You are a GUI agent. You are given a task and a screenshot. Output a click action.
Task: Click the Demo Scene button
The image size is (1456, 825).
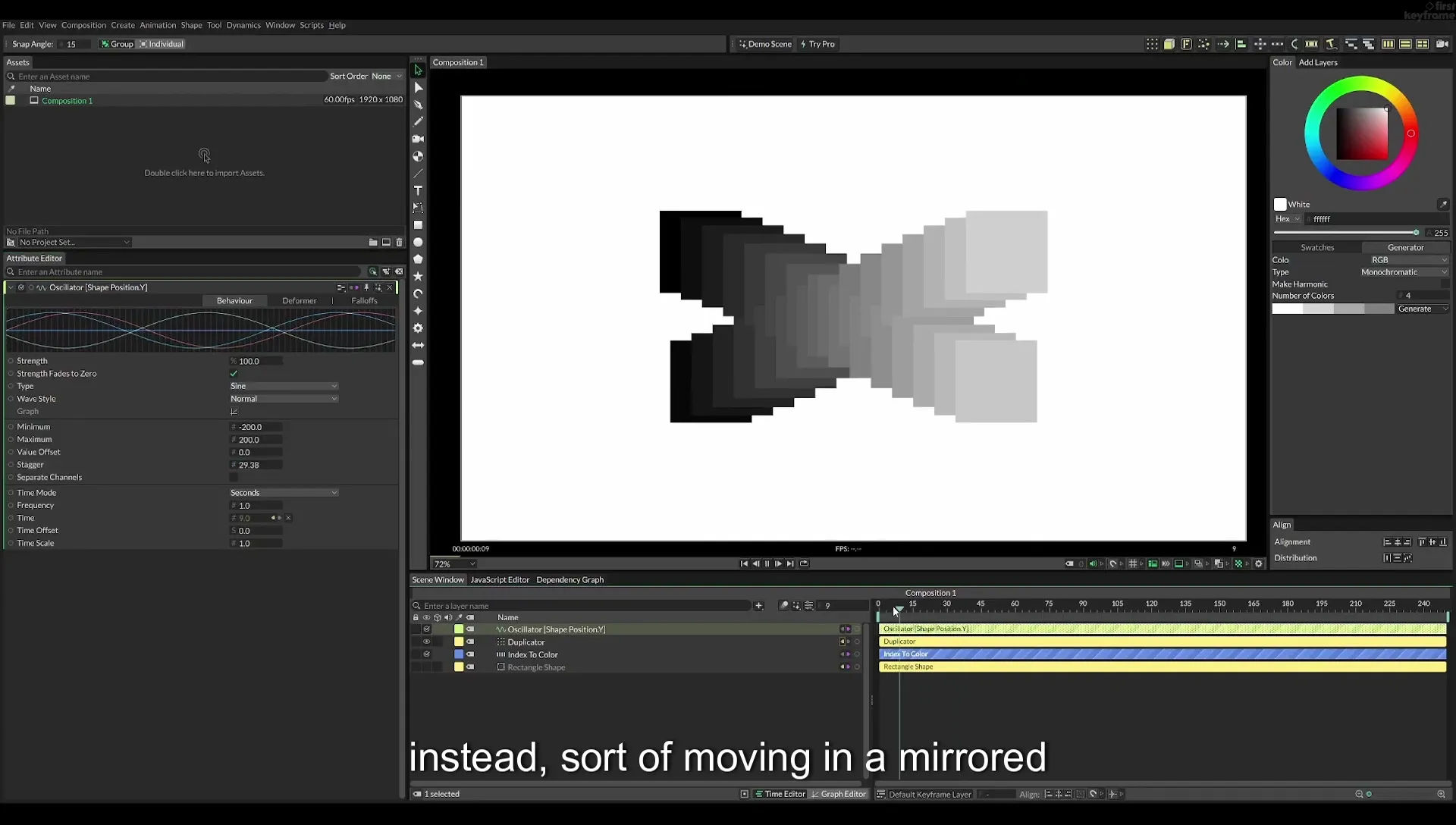765,44
